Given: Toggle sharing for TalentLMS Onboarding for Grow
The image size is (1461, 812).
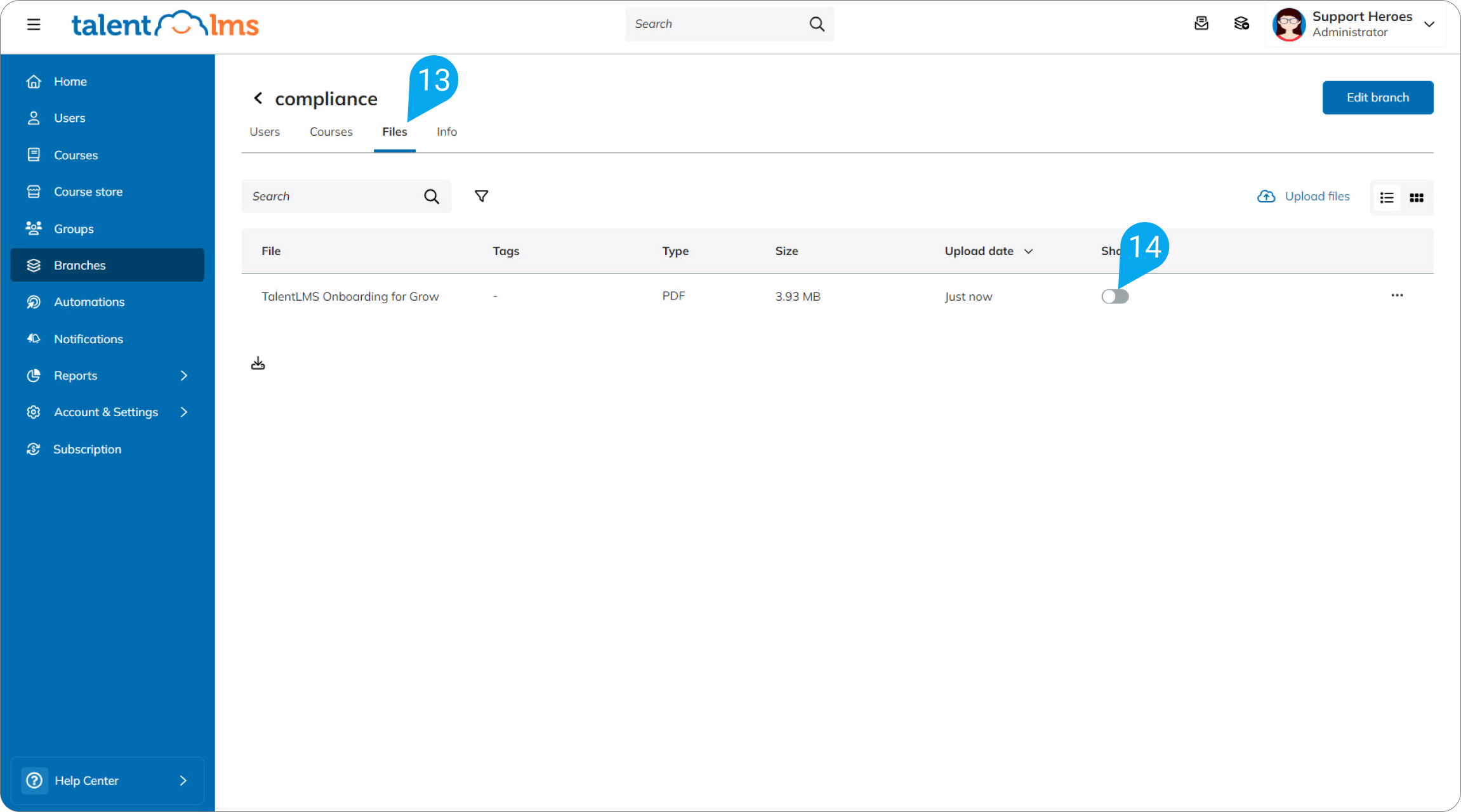Looking at the screenshot, I should 1115,296.
